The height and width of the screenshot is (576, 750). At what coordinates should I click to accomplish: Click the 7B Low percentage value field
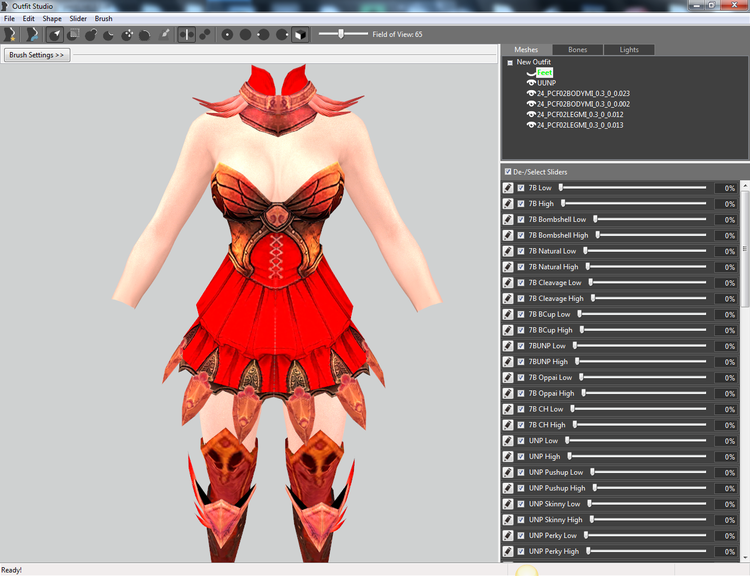click(725, 188)
